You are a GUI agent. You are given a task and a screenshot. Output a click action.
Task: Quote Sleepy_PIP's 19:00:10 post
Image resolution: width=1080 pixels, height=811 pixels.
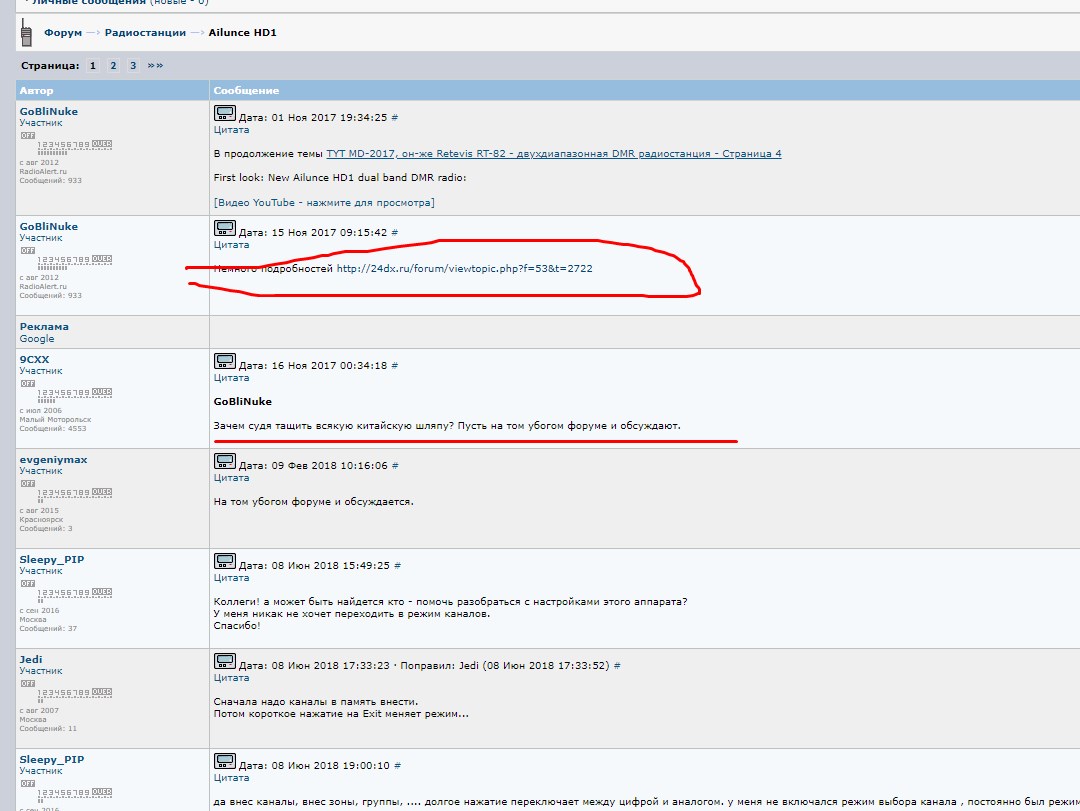[231, 777]
